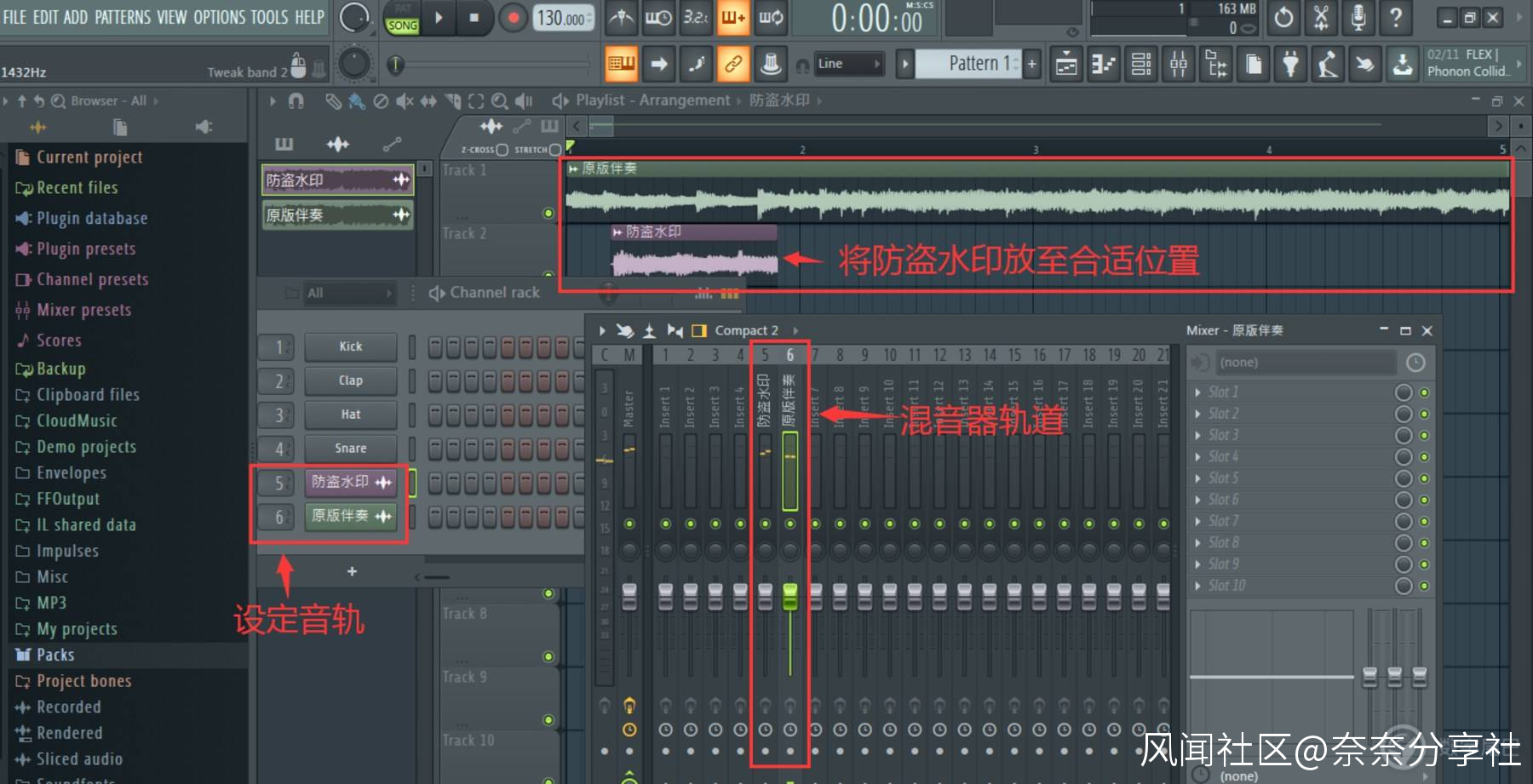Click the red record button
Viewport: 1533px width, 784px height.
(x=513, y=18)
